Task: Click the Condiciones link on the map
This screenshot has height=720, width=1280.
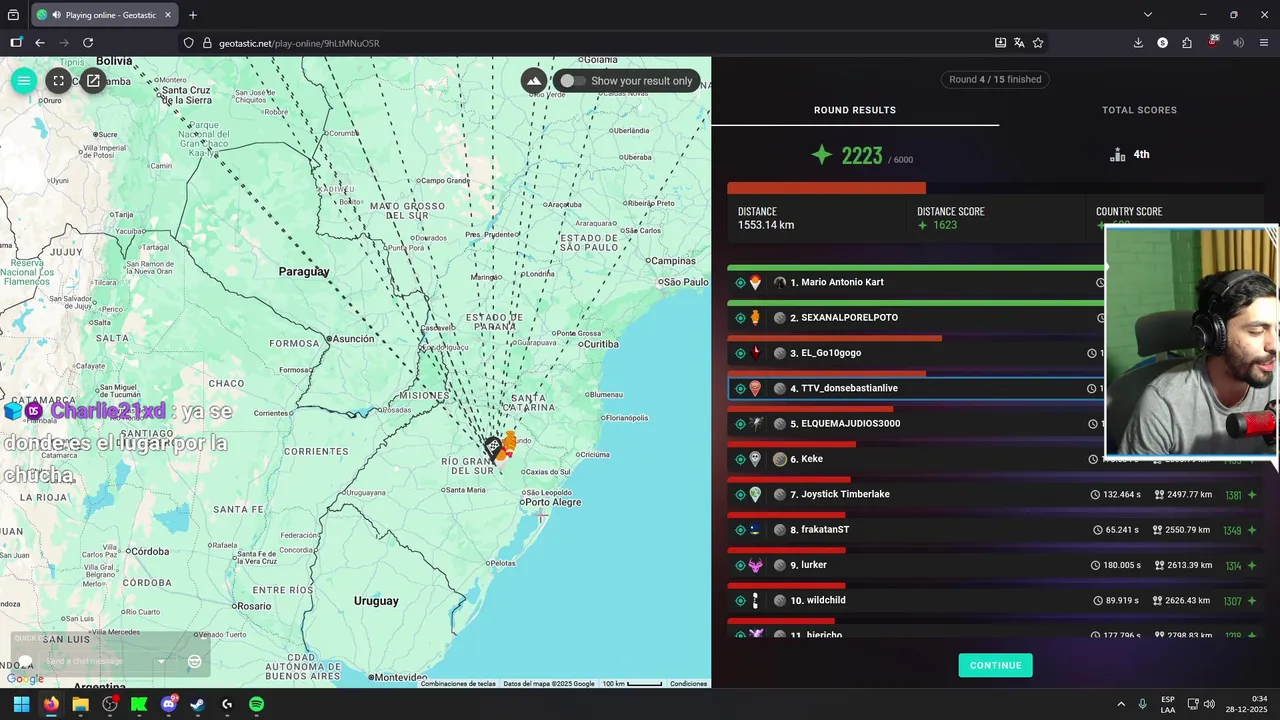Action: (x=688, y=684)
